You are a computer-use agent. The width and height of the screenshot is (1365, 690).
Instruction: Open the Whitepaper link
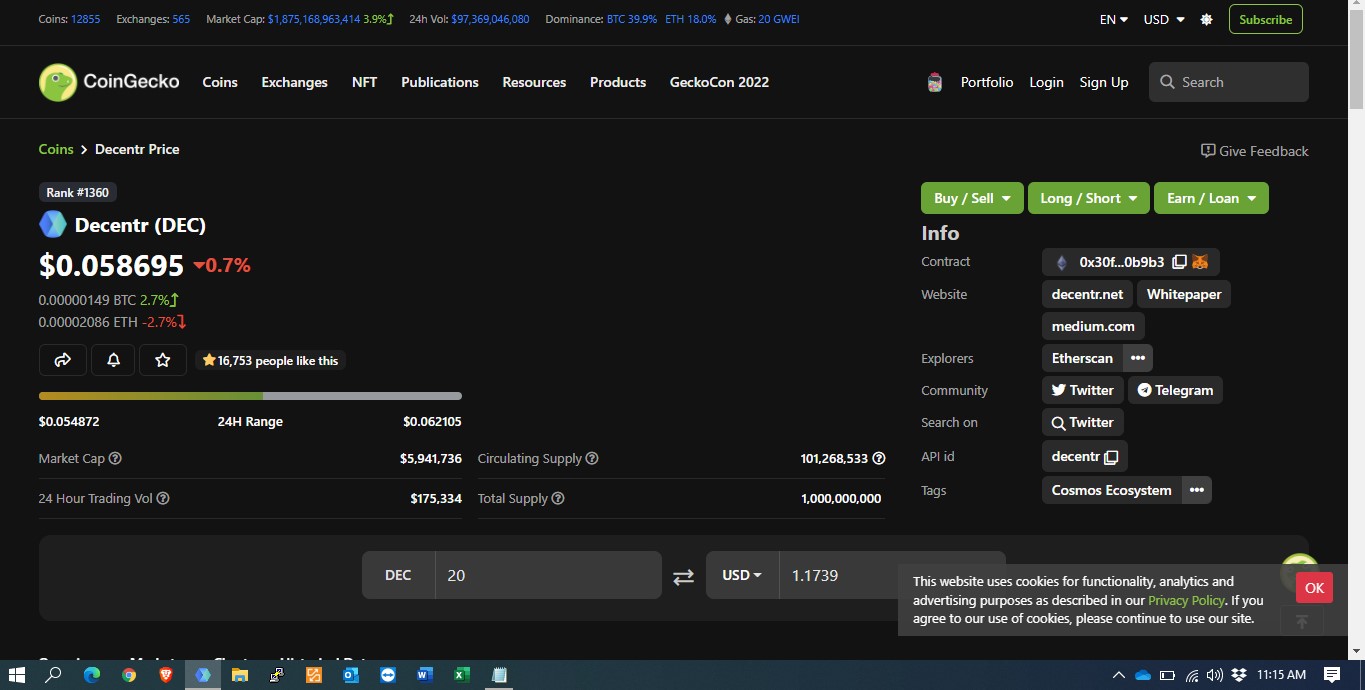1184,294
